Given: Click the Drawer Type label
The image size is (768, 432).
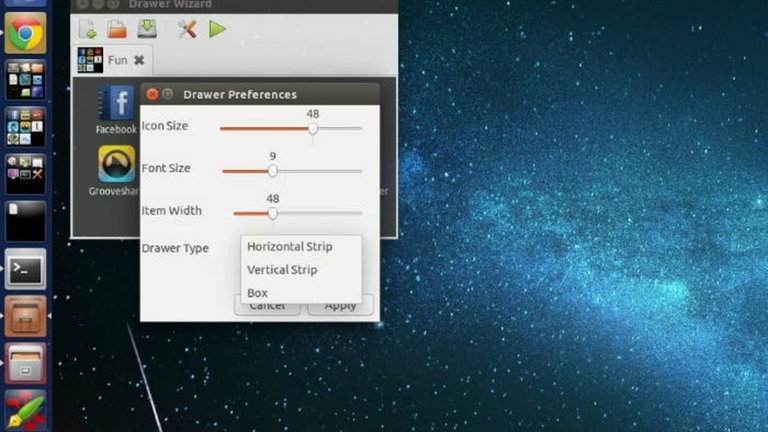Looking at the screenshot, I should coord(175,248).
